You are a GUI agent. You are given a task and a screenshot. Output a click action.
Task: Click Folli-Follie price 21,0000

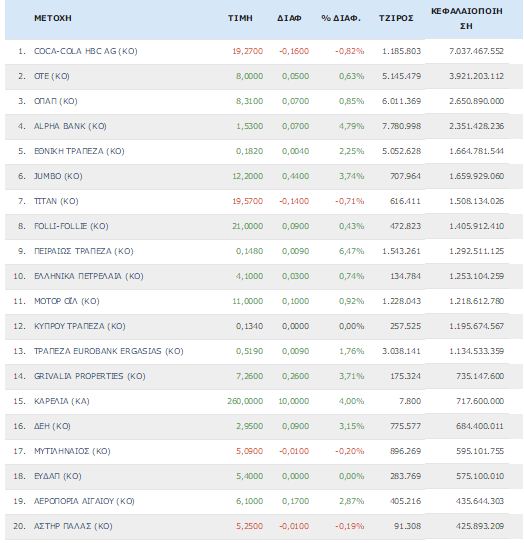click(x=247, y=226)
